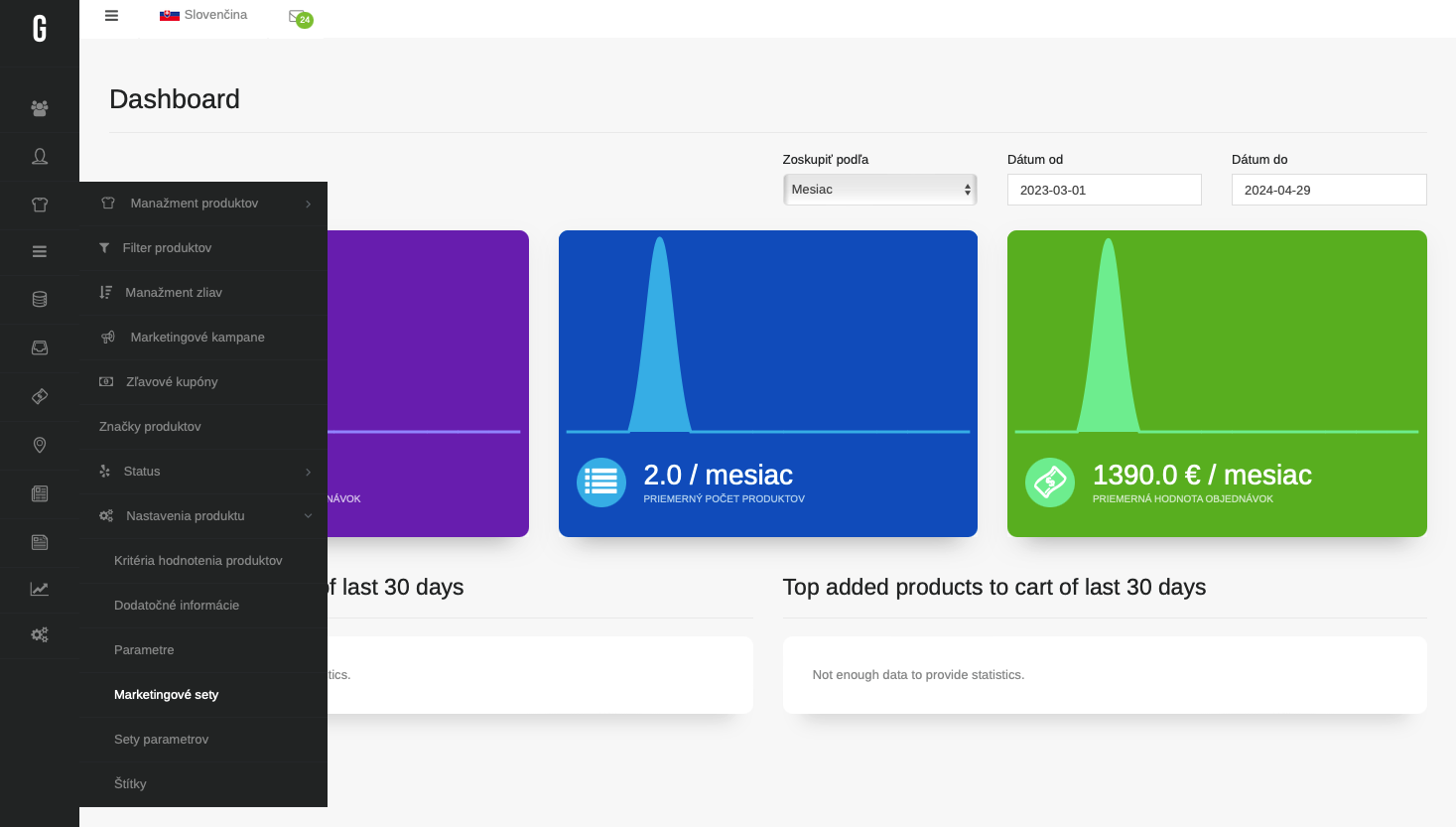Toggle the hamburger menu in top bar
The height and width of the screenshot is (827, 1456).
[x=111, y=15]
